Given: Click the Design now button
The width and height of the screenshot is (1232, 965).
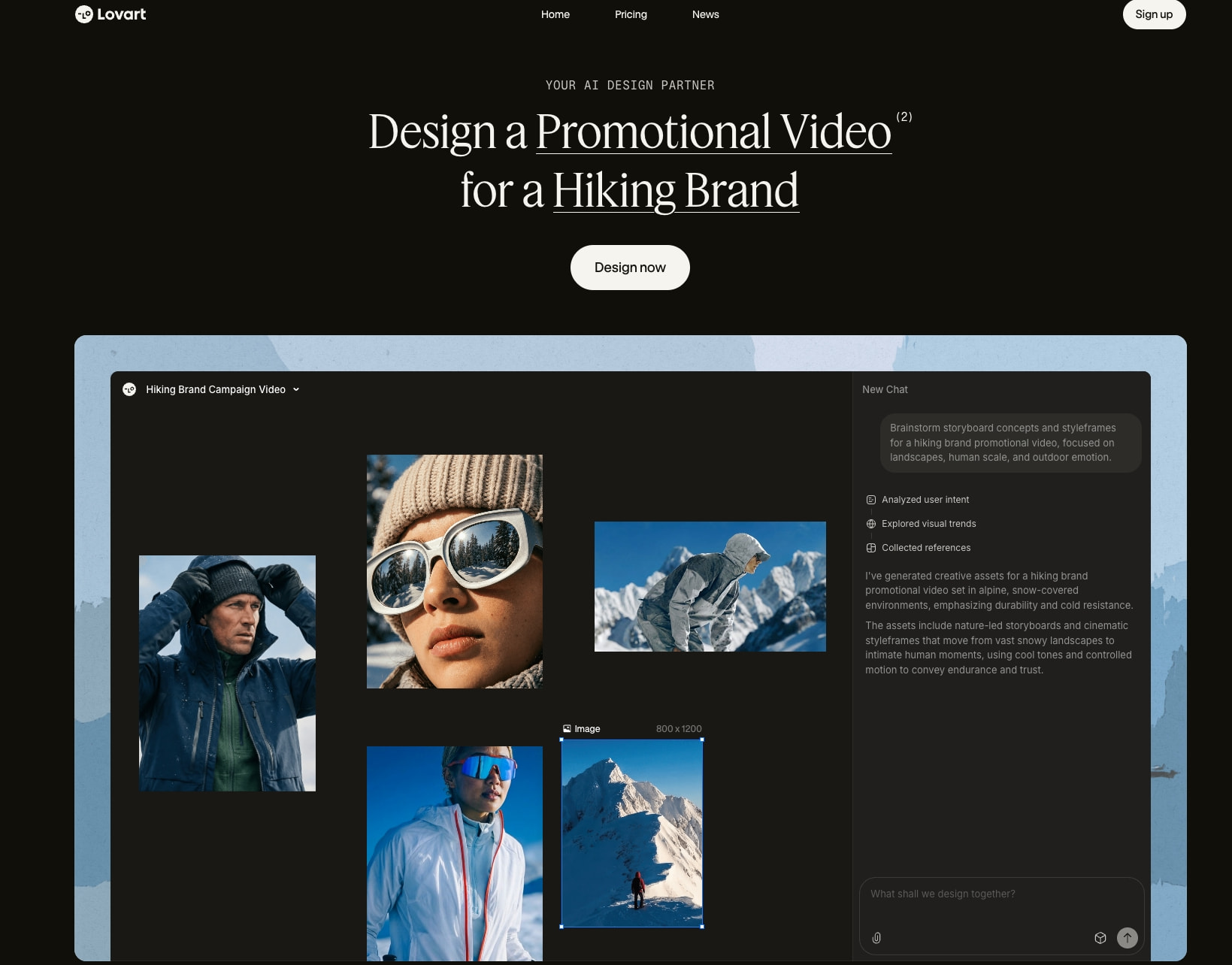Looking at the screenshot, I should click(630, 268).
